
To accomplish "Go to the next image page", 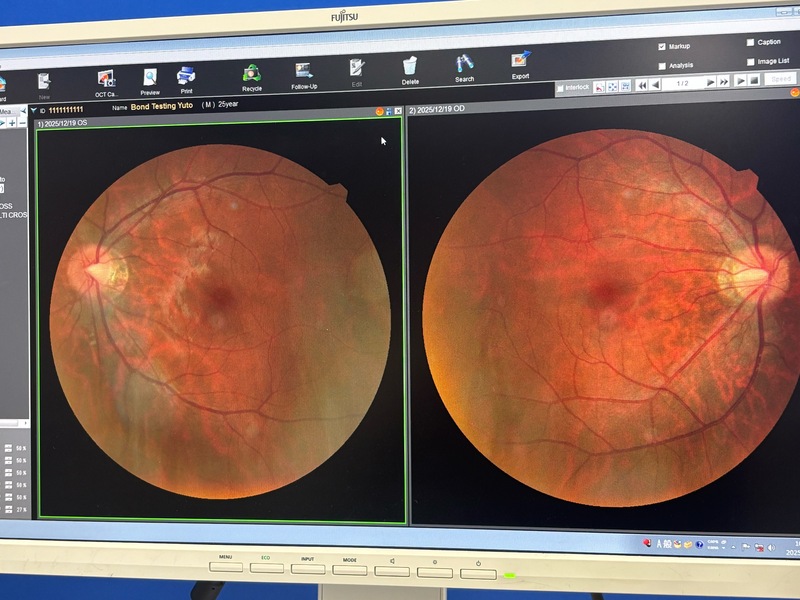I will 712,83.
